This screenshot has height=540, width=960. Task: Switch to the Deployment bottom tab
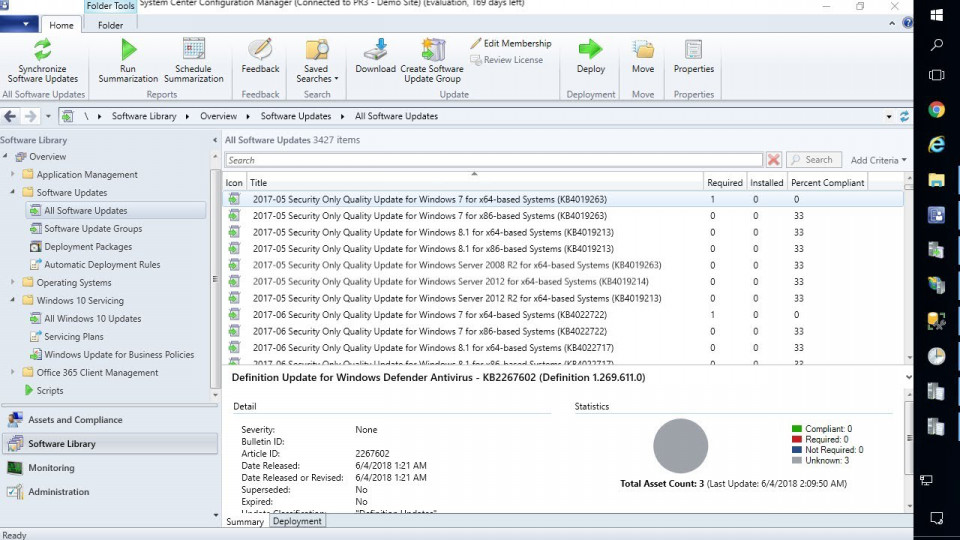[x=297, y=521]
